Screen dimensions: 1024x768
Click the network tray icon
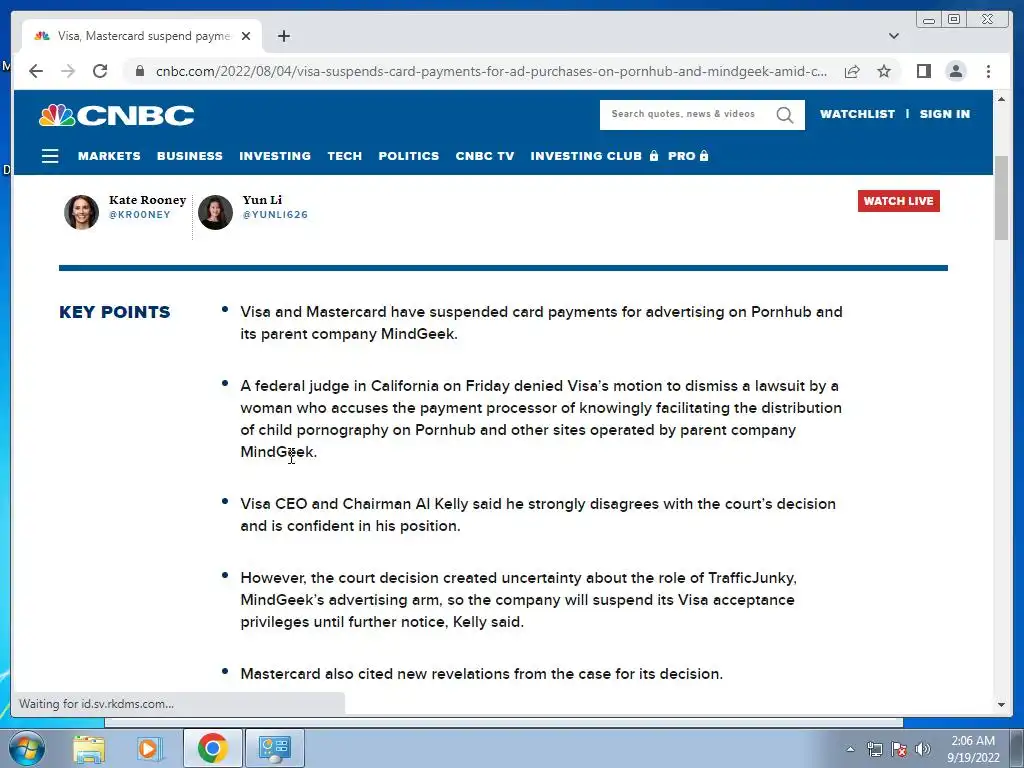click(874, 749)
